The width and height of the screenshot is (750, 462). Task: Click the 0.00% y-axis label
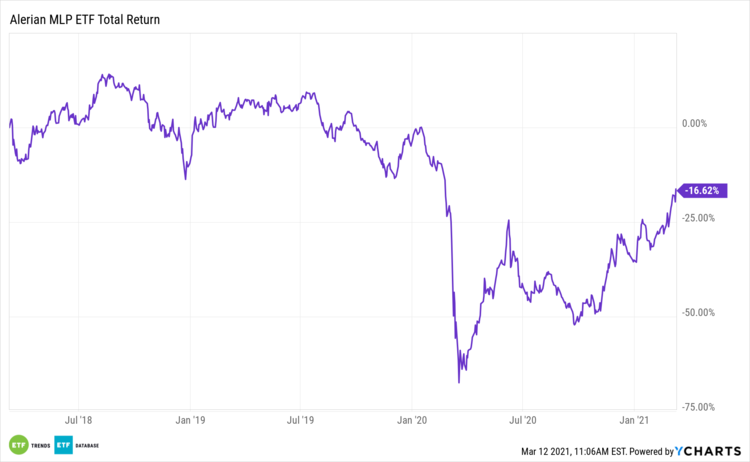tap(694, 124)
